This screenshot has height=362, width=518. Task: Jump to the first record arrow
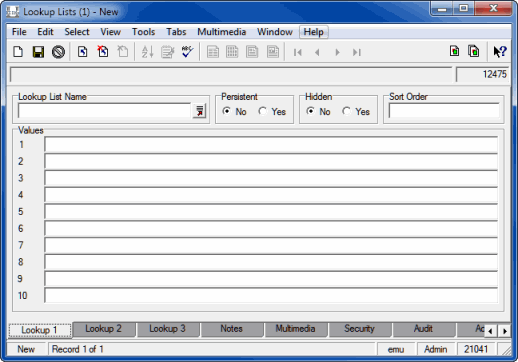pos(298,52)
